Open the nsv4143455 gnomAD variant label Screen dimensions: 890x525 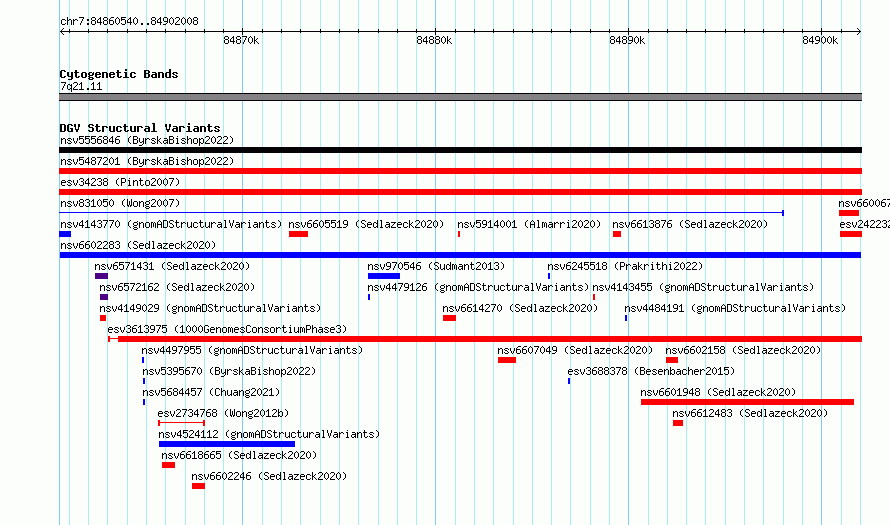click(703, 287)
